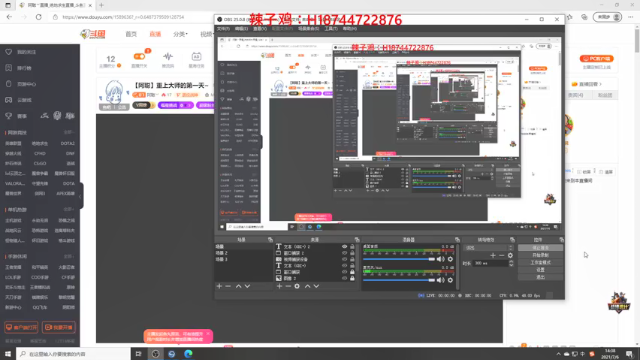Toggle lock on the 图像 2 source
This screenshot has height=360, width=640.
click(352, 278)
